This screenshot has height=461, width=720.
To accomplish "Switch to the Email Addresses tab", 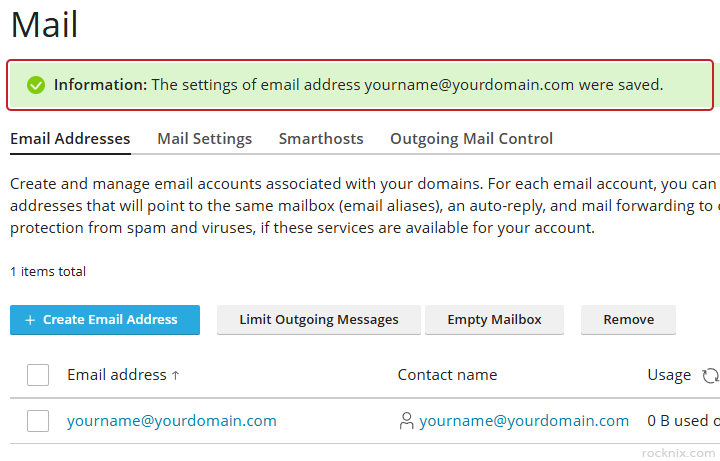I will [x=70, y=139].
